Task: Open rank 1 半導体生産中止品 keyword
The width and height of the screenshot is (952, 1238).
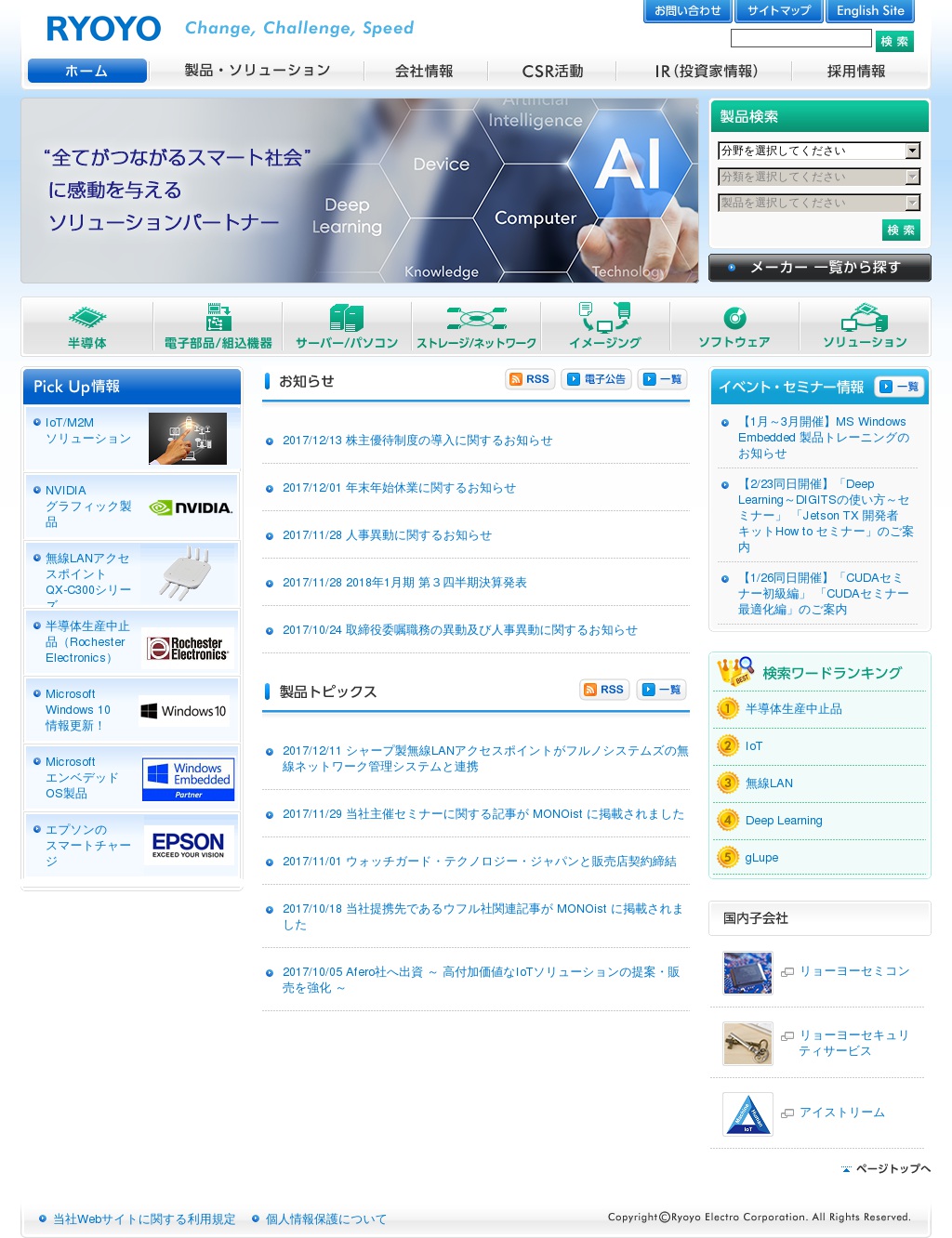Action: click(793, 709)
